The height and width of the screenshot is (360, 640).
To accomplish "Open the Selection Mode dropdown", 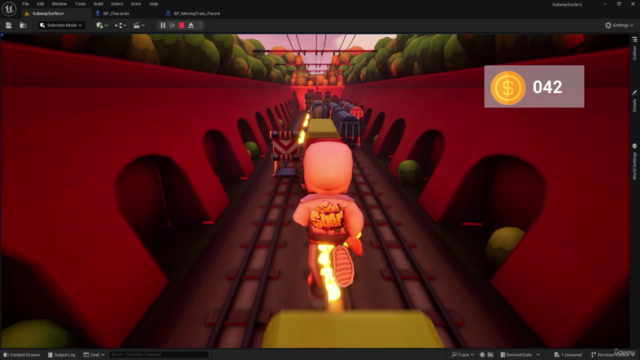I will tap(61, 25).
